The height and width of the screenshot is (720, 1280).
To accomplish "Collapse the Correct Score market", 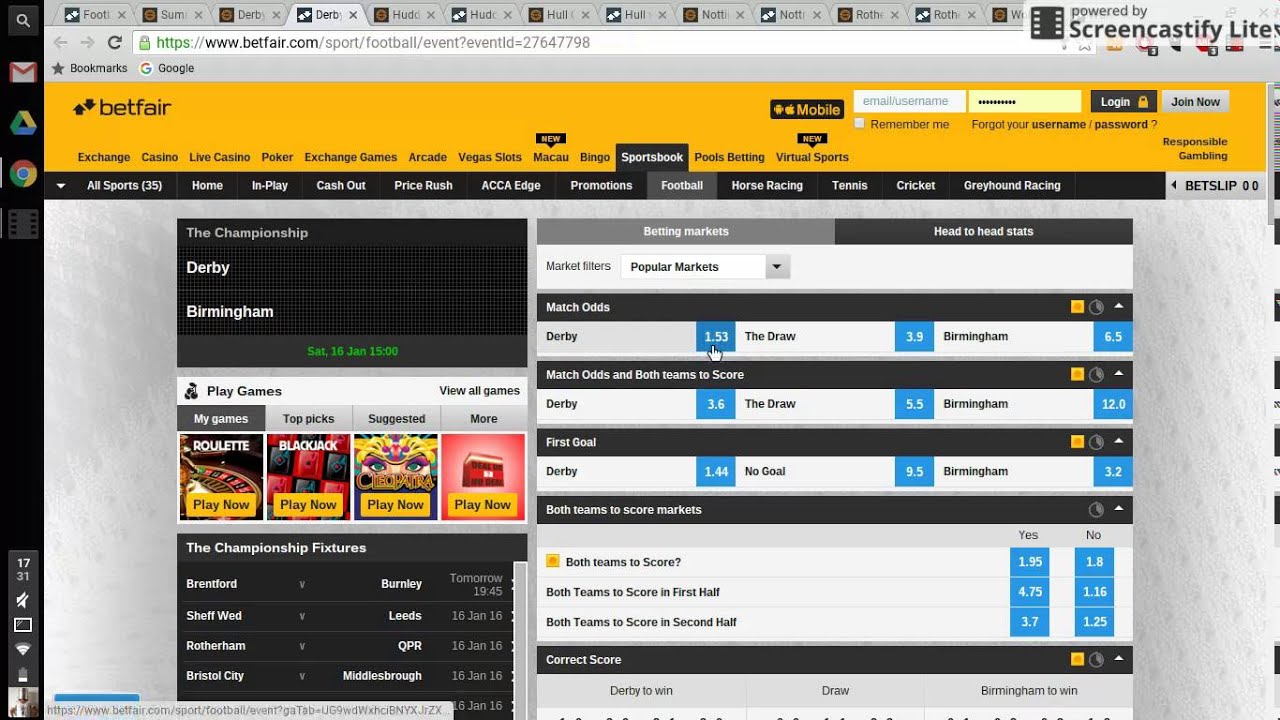I will click(1118, 658).
